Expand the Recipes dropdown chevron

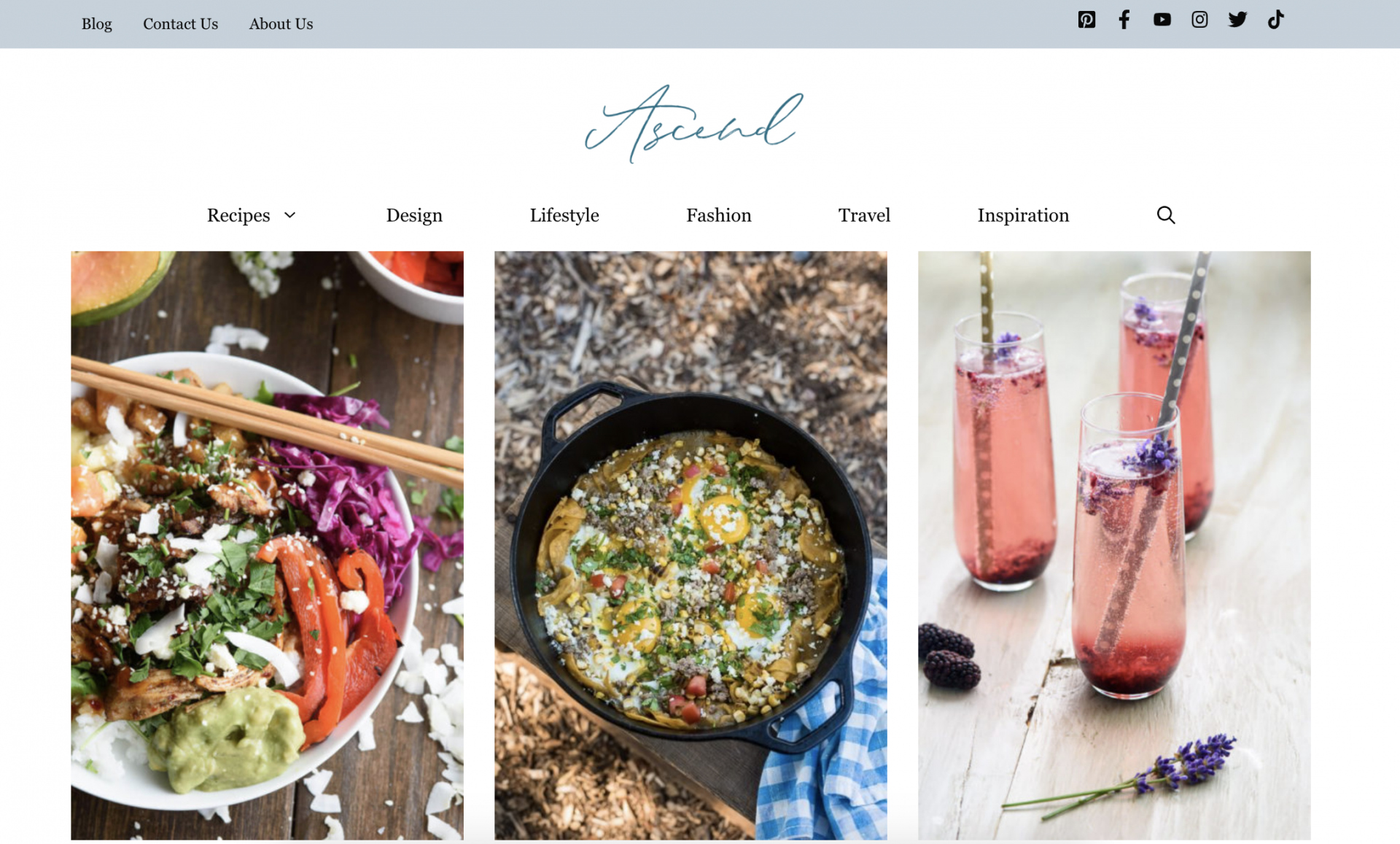click(x=289, y=215)
